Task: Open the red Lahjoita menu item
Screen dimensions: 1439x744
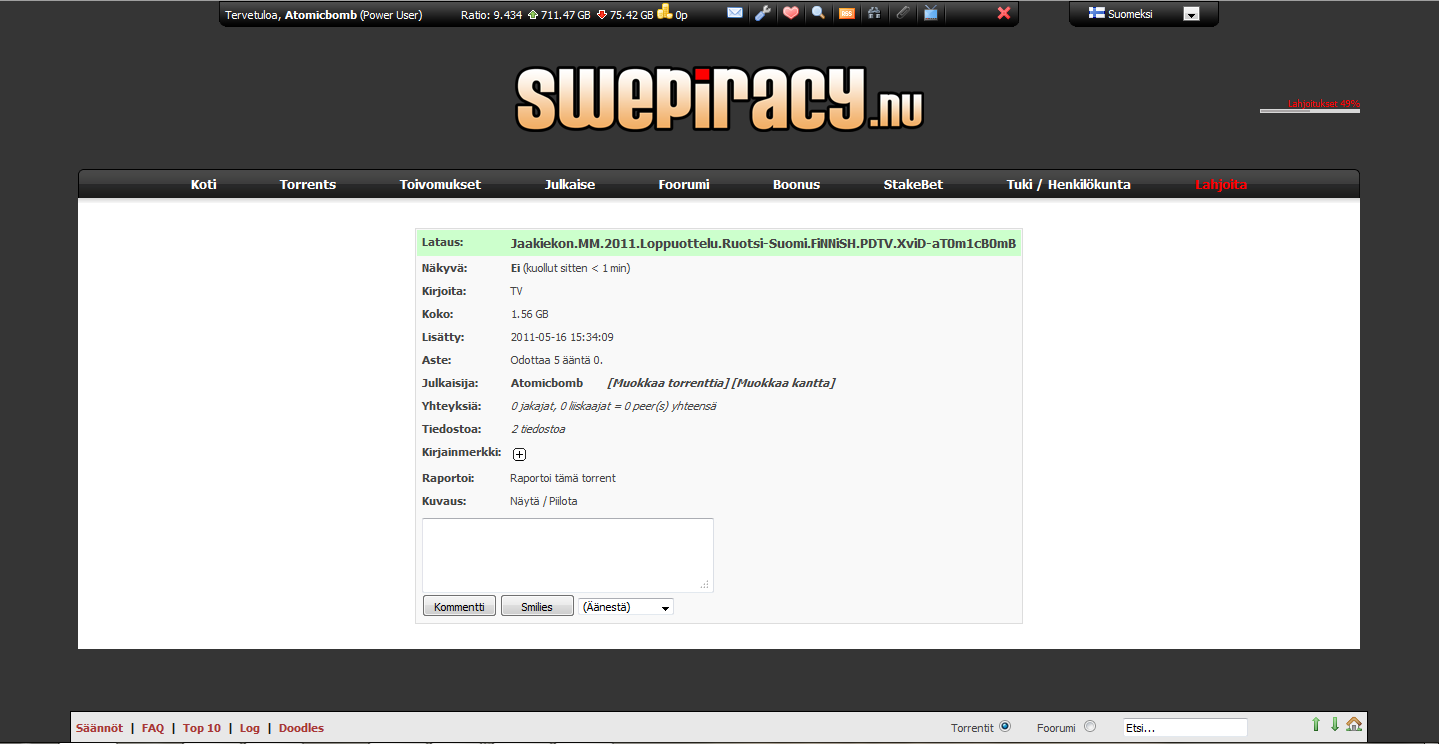Action: click(1221, 184)
